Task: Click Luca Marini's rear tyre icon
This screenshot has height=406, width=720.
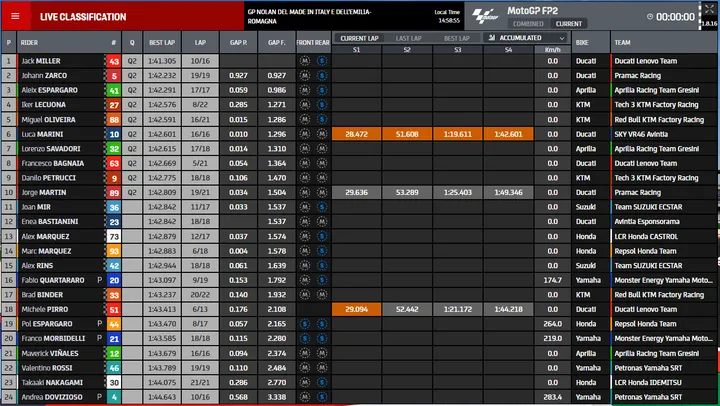Action: click(322, 134)
